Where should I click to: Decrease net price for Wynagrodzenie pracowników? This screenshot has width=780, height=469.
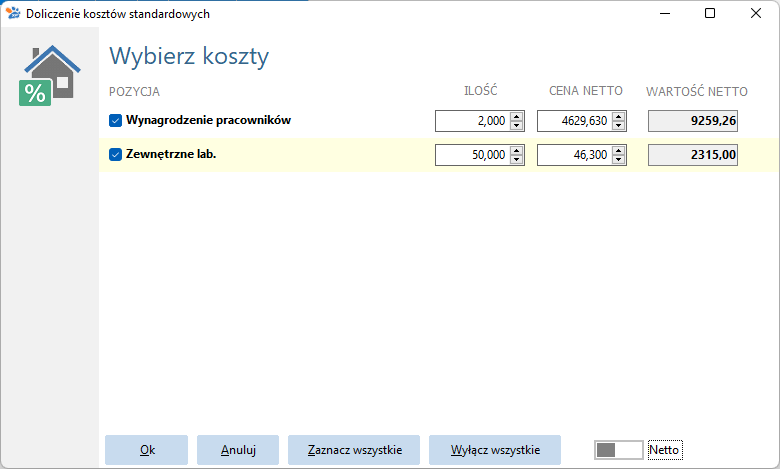point(619,125)
